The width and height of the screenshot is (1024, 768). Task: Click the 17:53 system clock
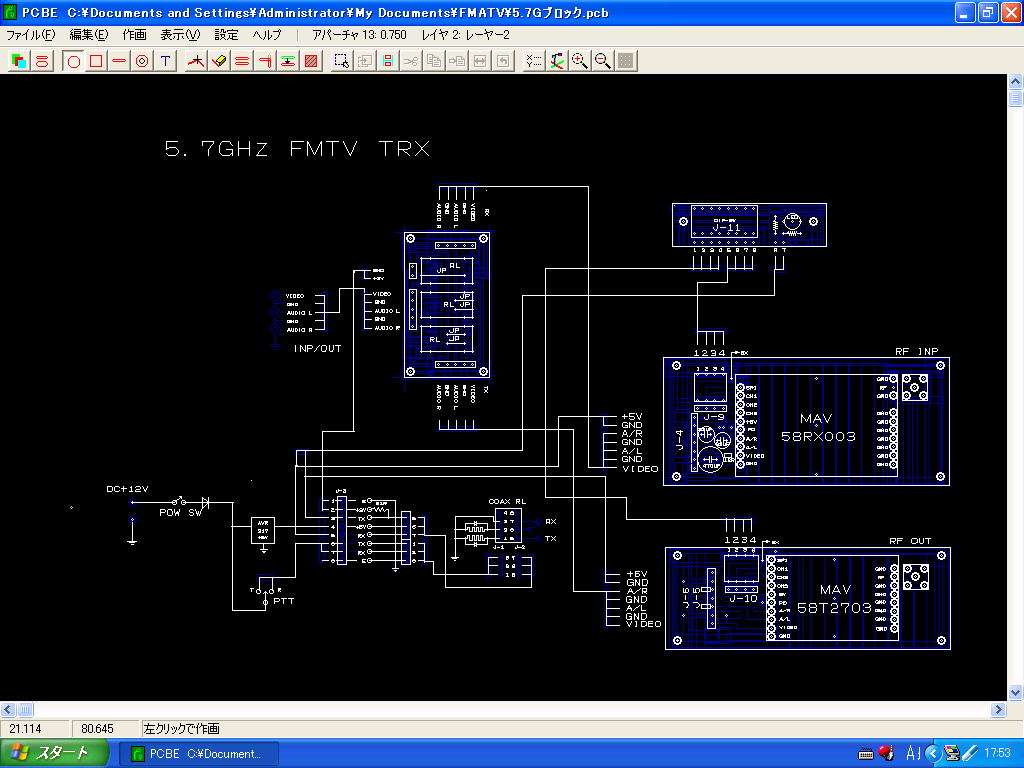997,754
